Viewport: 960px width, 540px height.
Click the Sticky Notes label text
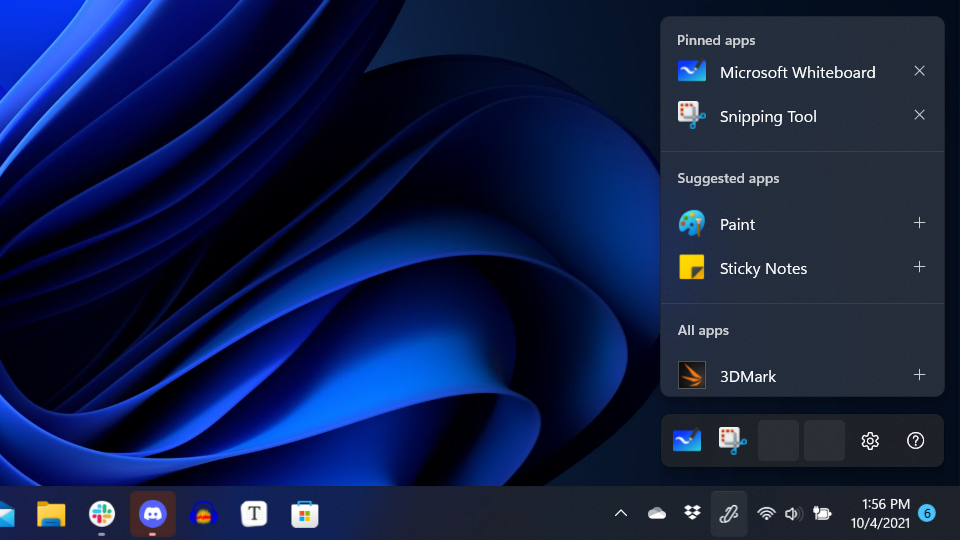[x=763, y=268]
